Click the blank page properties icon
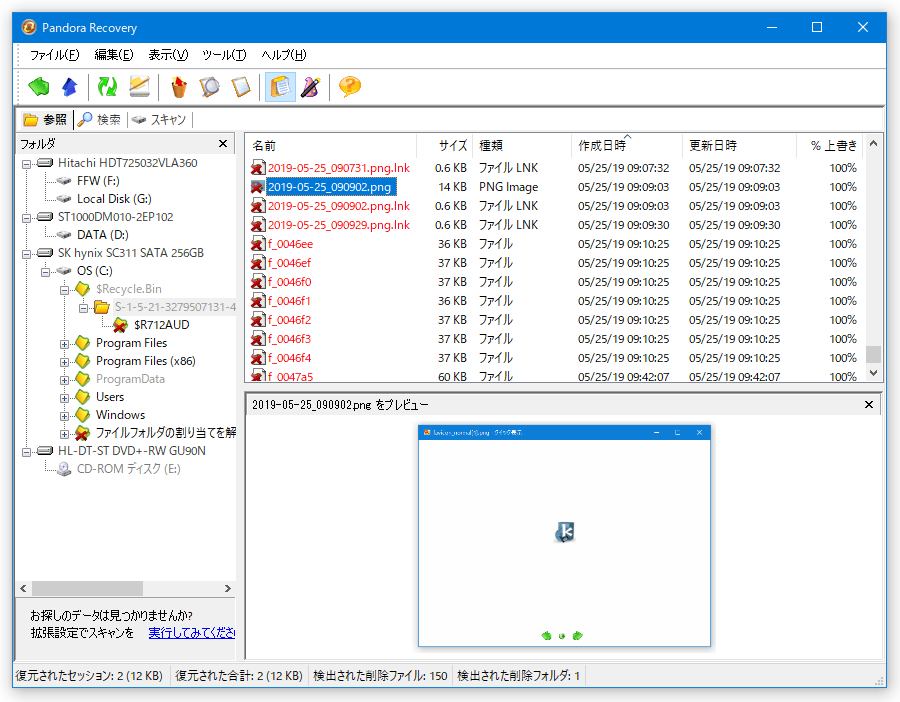Viewport: 900px width, 702px height. point(240,87)
